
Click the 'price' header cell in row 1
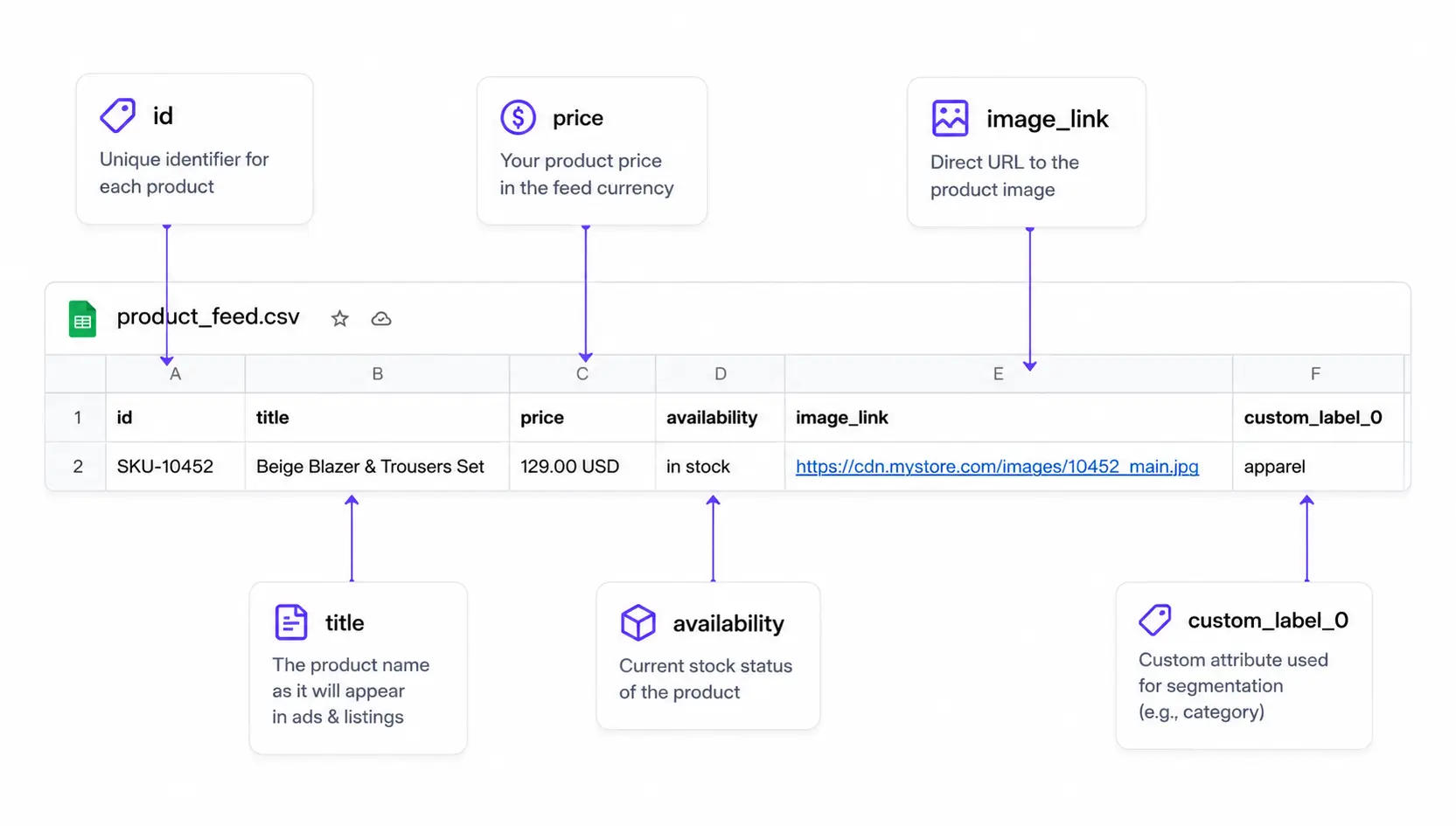click(x=582, y=418)
